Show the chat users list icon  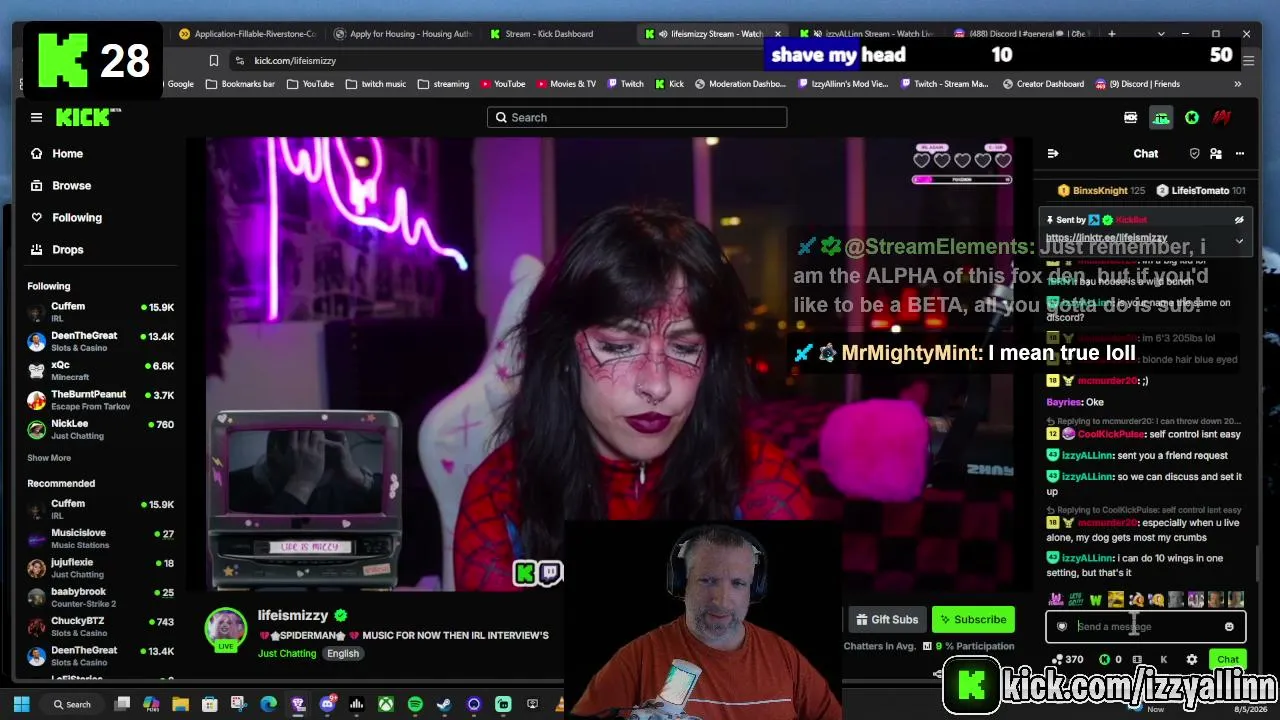point(1216,153)
